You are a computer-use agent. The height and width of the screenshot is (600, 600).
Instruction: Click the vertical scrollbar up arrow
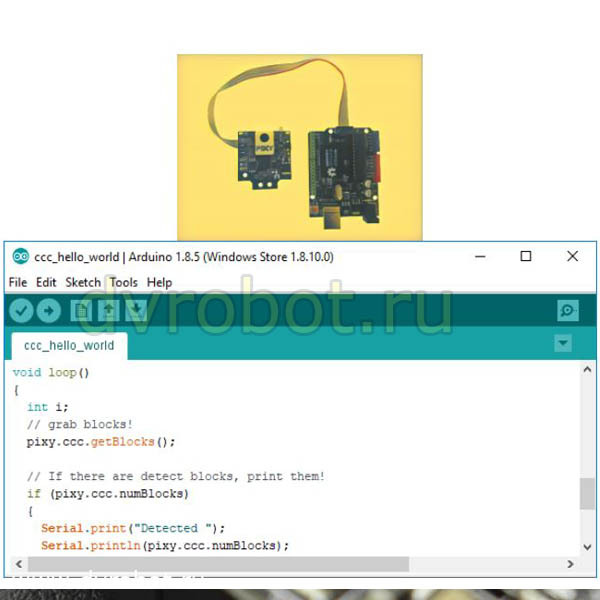[587, 370]
